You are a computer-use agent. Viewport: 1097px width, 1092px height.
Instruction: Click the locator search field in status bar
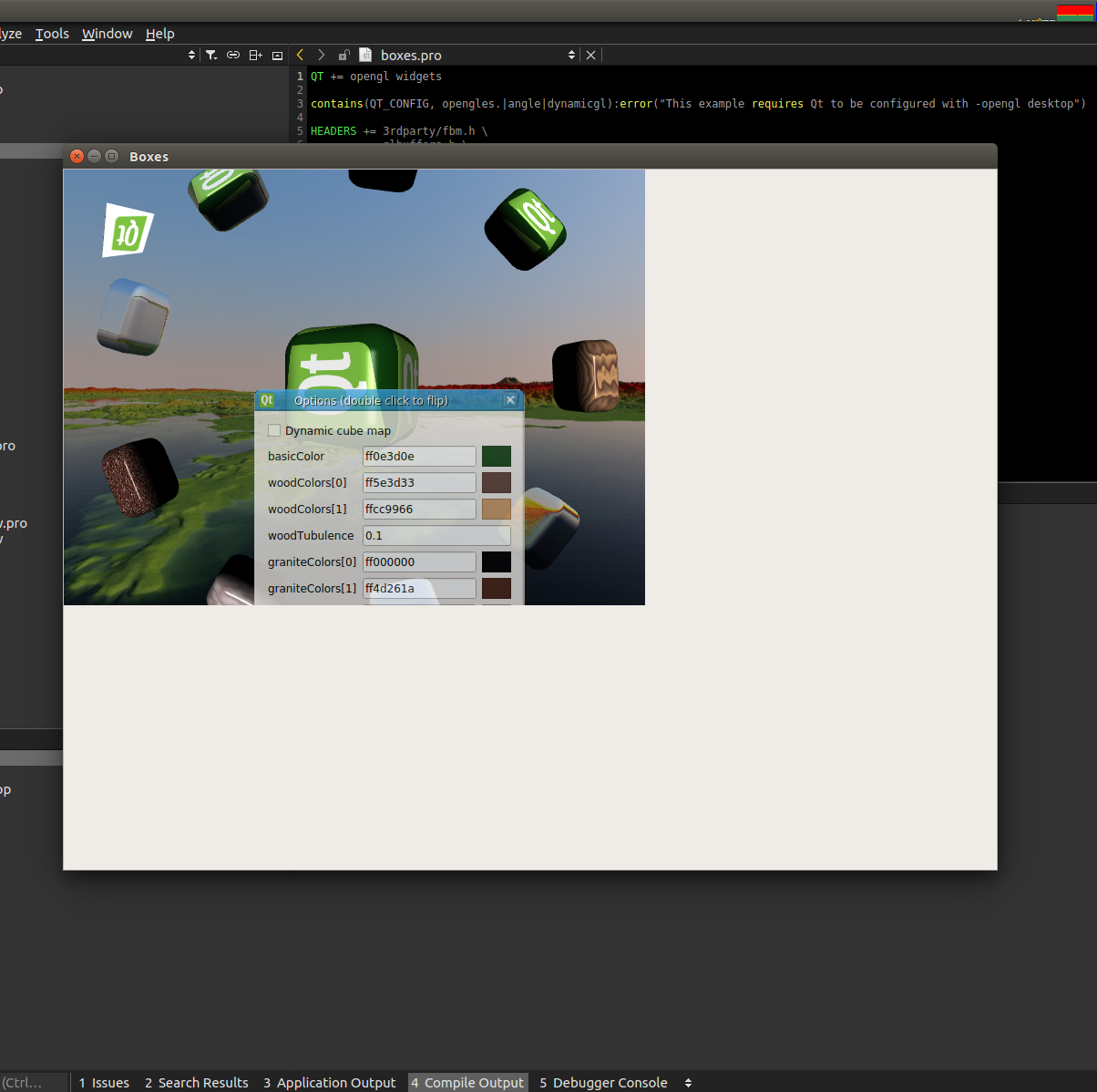(33, 1083)
